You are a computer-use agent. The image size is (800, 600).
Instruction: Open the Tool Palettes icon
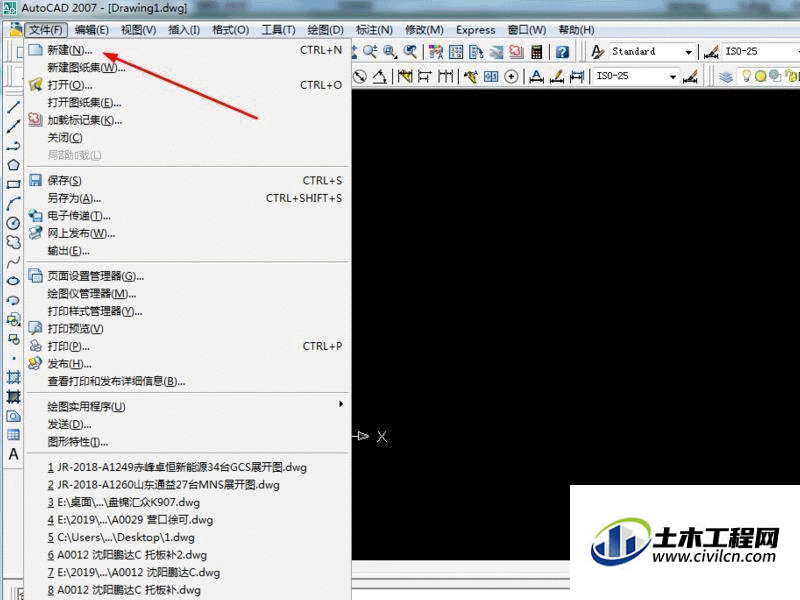476,52
